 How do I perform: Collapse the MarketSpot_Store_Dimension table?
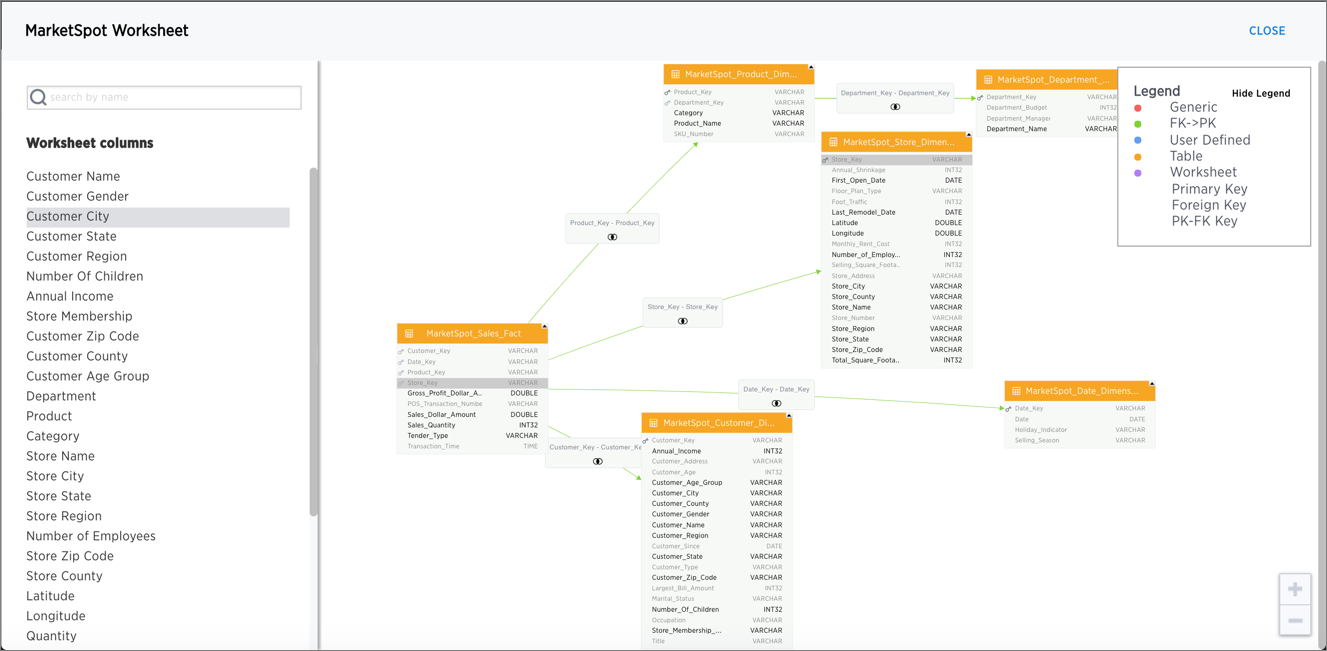point(968,136)
